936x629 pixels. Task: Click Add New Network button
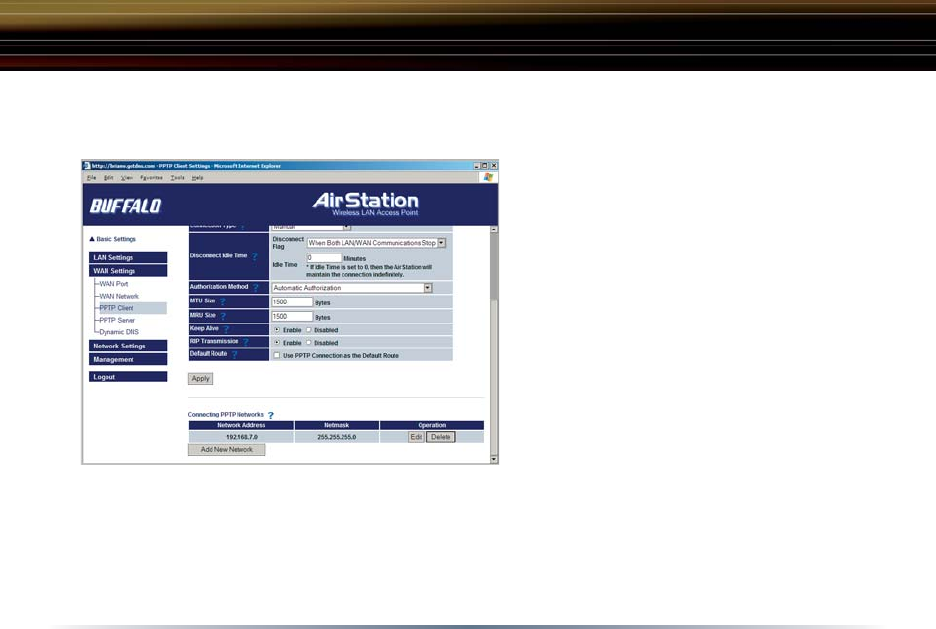coord(226,449)
